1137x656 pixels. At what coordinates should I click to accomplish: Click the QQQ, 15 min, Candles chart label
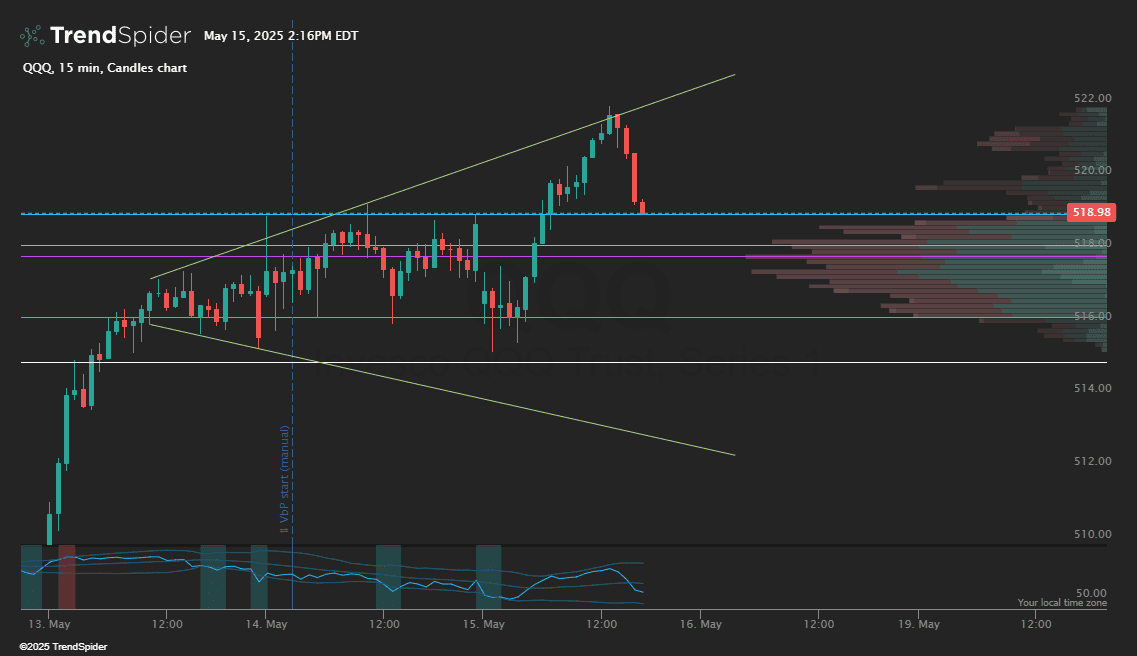[x=104, y=68]
